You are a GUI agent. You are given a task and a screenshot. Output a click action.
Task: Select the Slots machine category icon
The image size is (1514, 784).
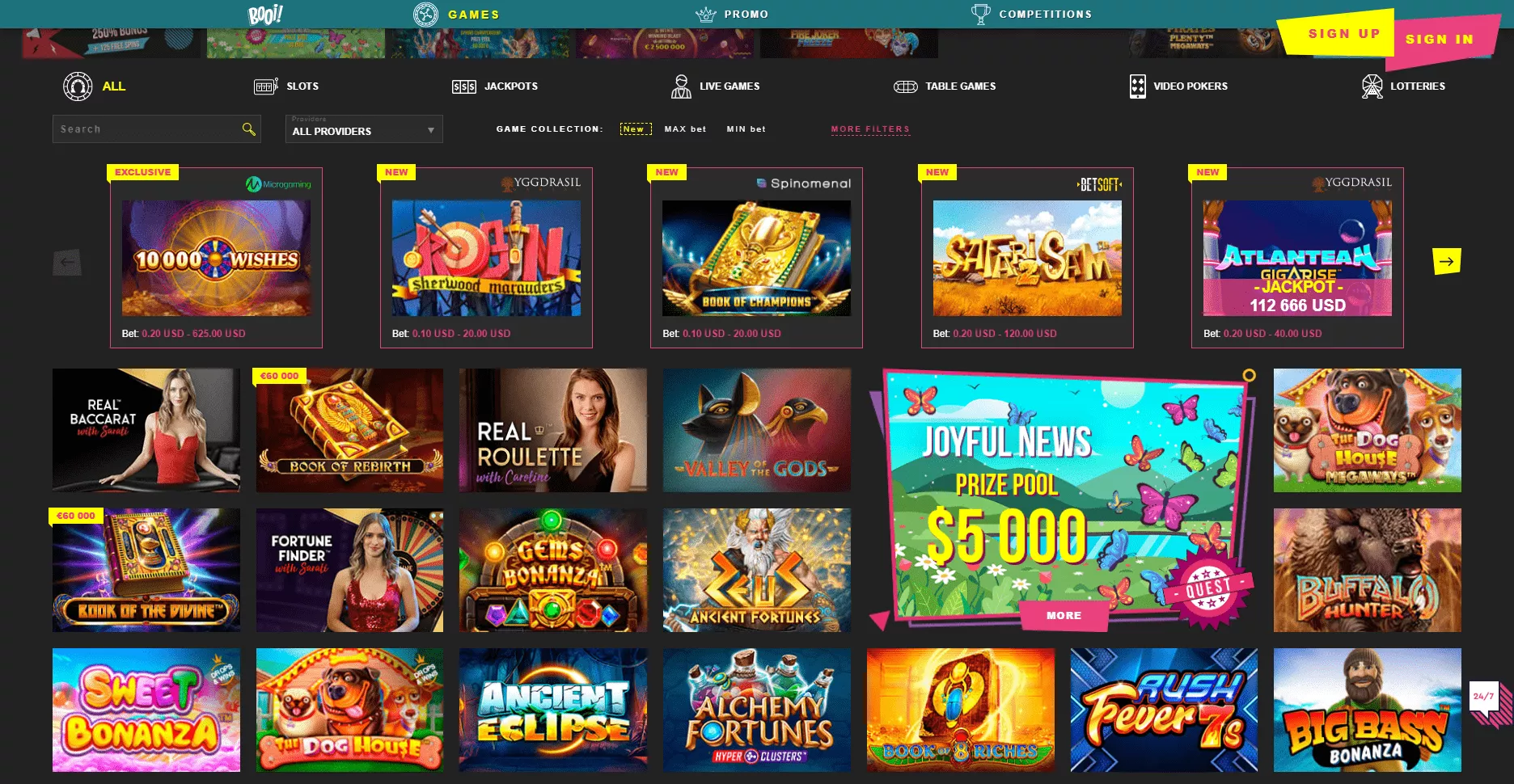266,86
